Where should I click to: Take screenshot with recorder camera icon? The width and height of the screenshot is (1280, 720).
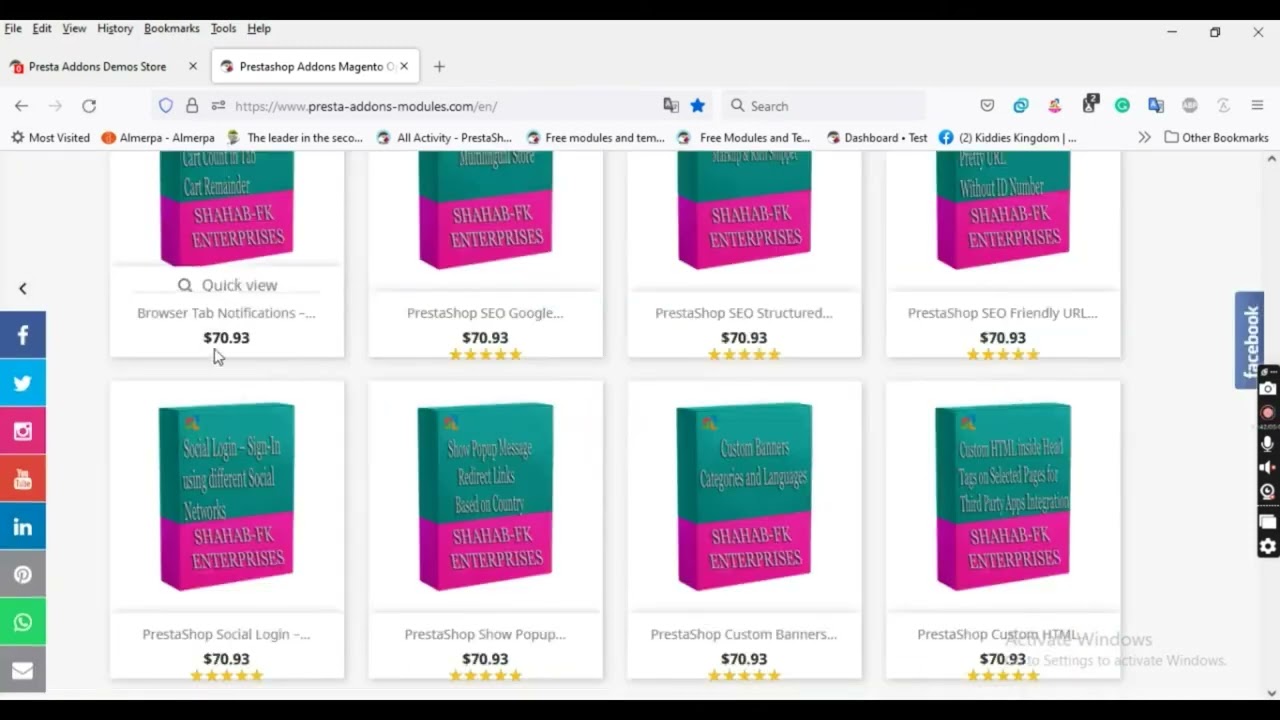point(1268,388)
